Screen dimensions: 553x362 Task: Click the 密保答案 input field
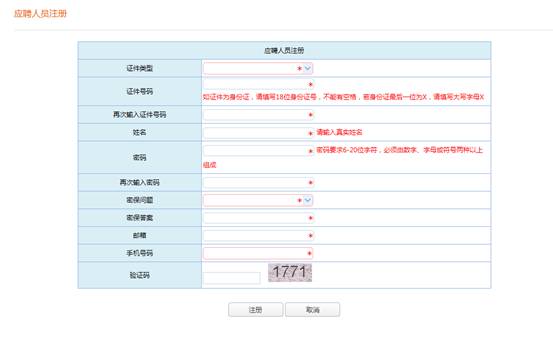pos(255,218)
